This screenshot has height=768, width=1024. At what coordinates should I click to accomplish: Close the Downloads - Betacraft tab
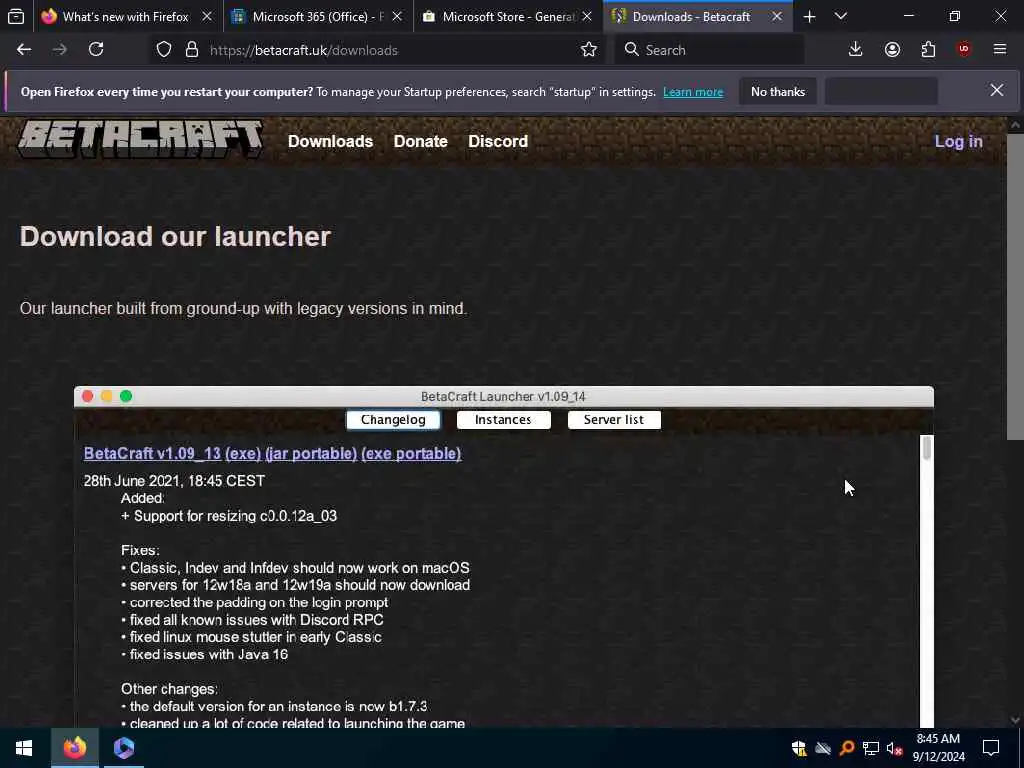click(777, 16)
